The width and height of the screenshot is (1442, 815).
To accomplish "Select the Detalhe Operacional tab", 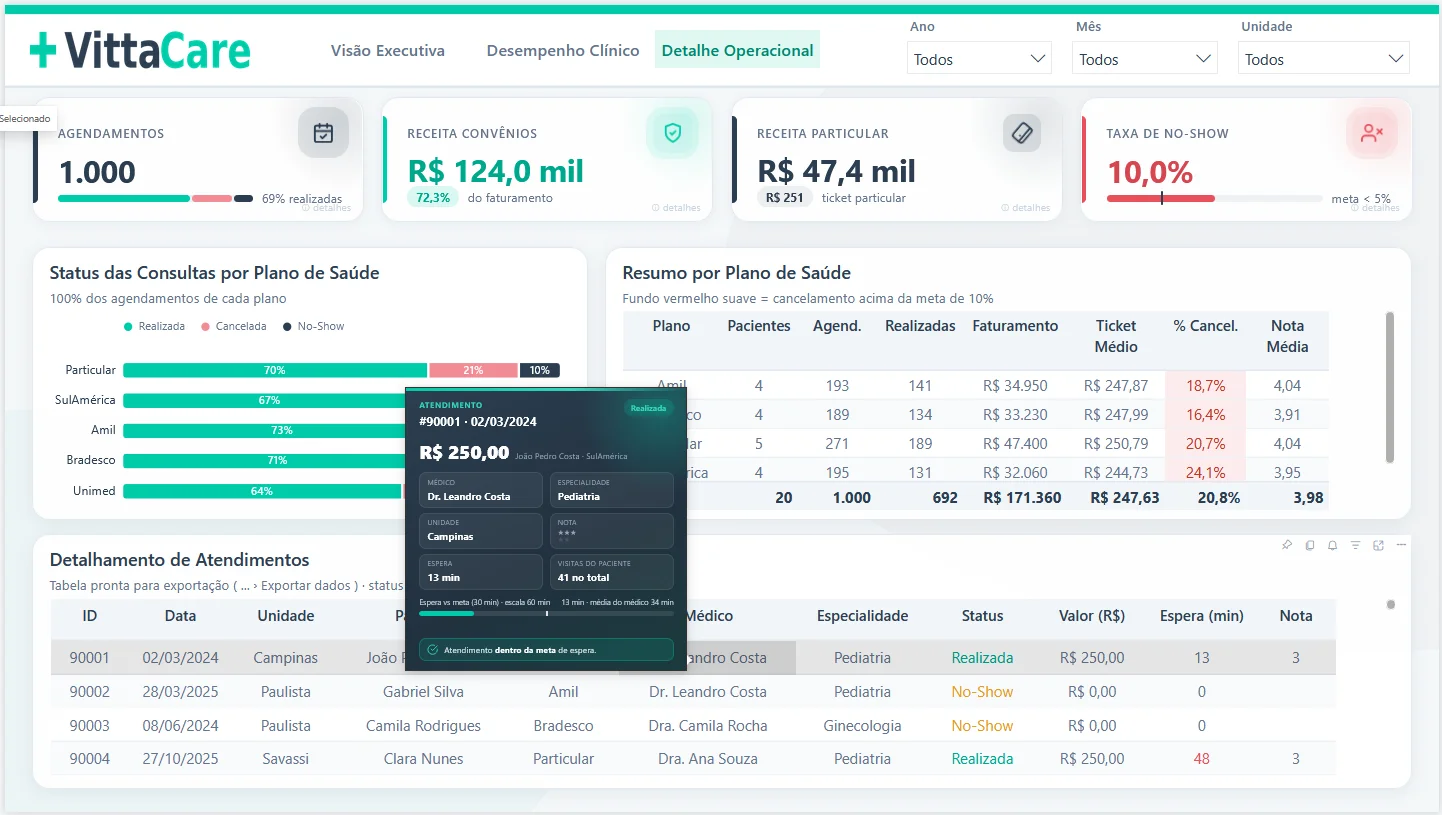I will click(x=738, y=50).
